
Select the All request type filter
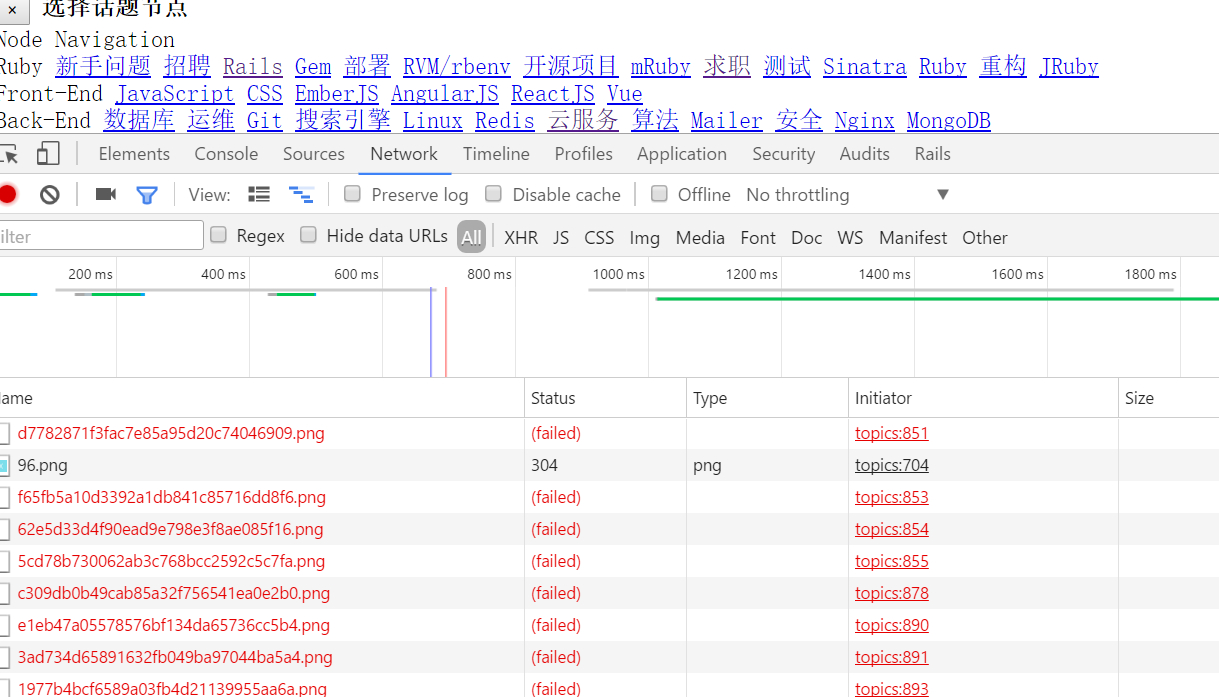pyautogui.click(x=471, y=237)
